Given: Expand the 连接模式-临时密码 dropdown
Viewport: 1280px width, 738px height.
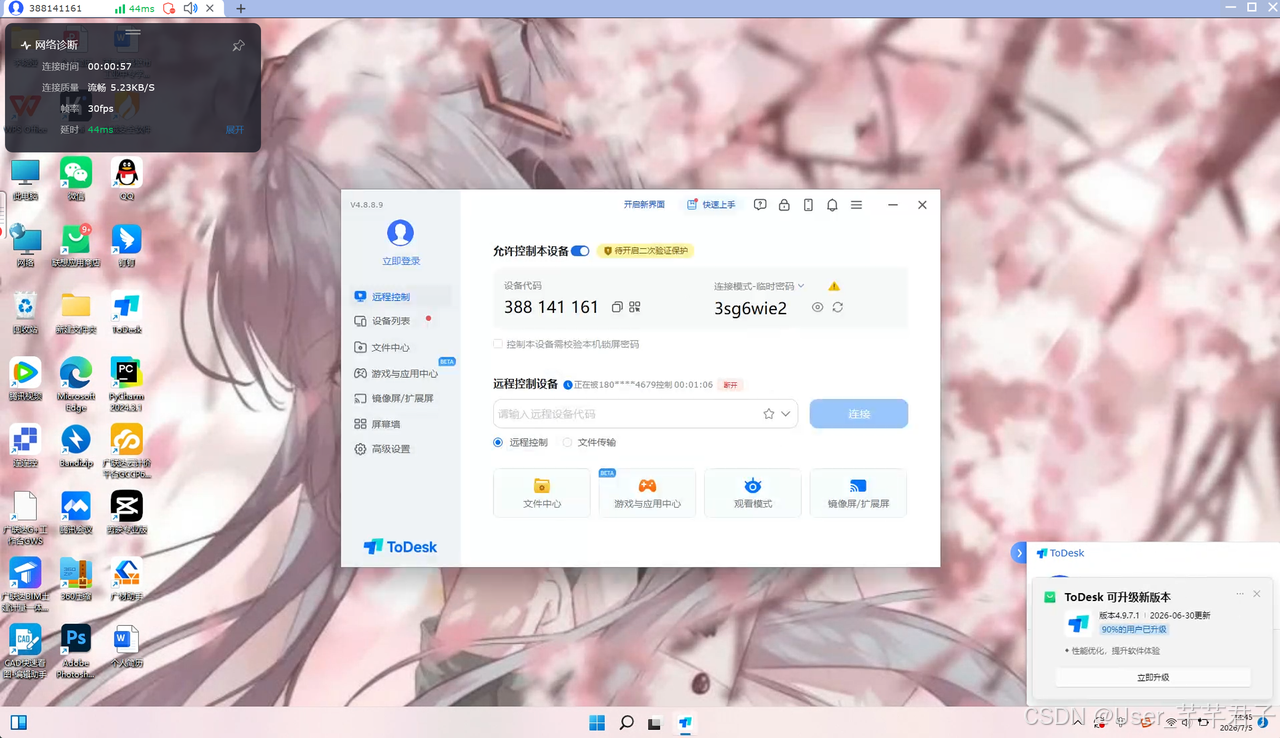Looking at the screenshot, I should click(x=759, y=286).
